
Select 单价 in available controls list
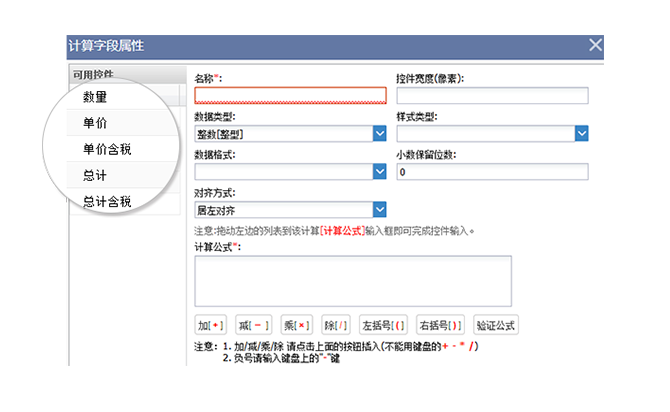tap(96, 122)
